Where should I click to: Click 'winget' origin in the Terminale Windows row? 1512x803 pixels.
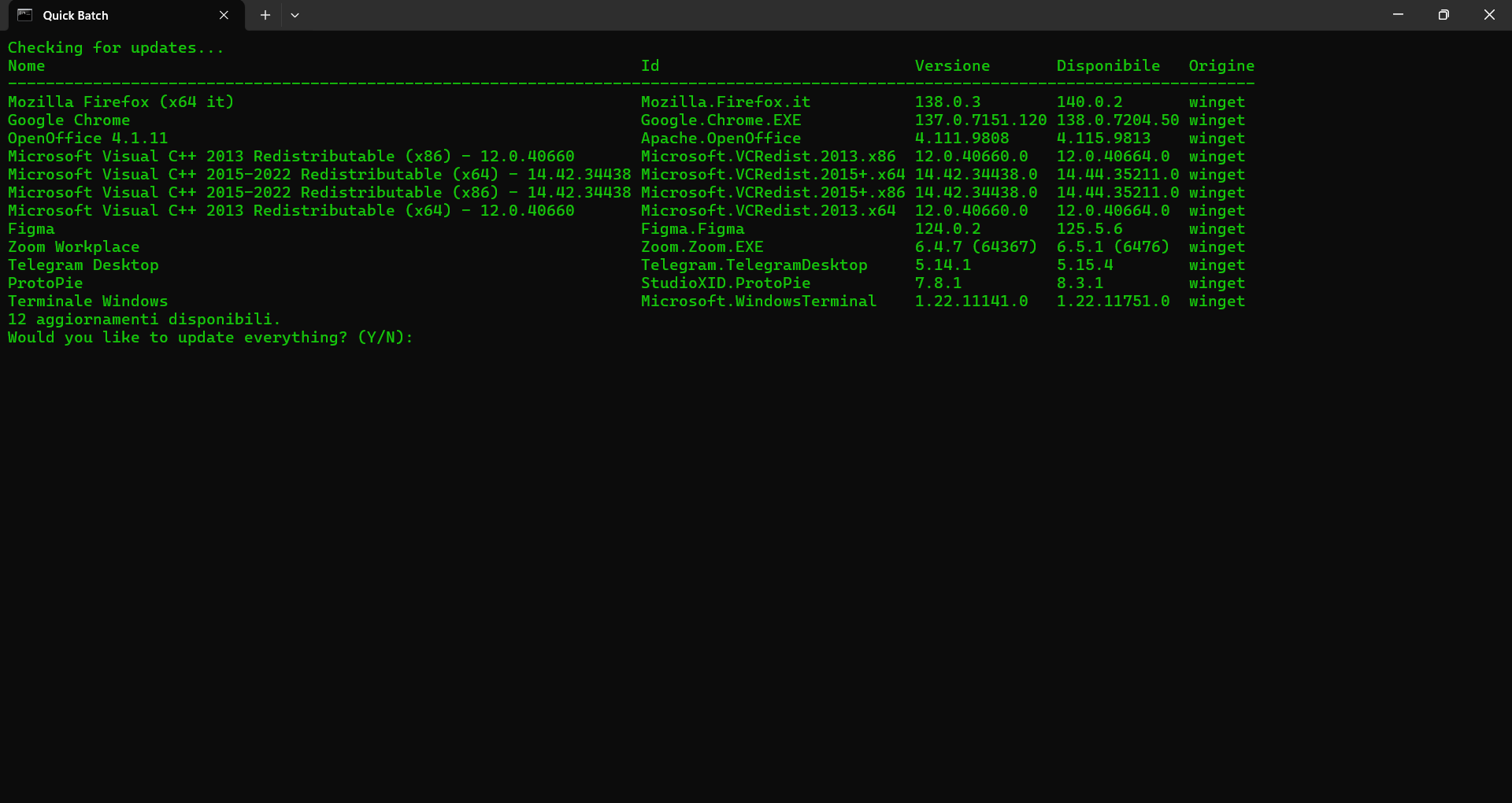tap(1217, 302)
